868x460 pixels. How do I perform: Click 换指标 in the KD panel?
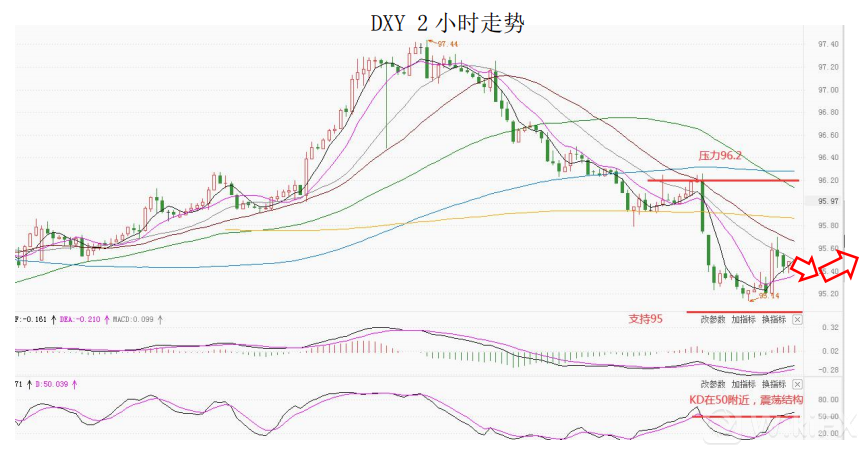[x=774, y=384]
